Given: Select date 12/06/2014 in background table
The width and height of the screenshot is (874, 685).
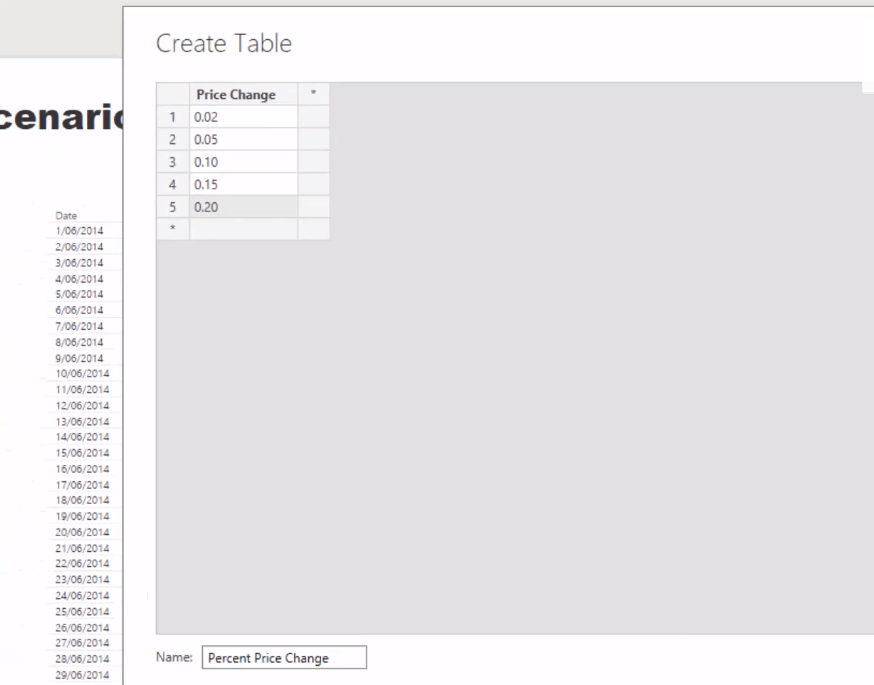Looking at the screenshot, I should click(x=82, y=406).
